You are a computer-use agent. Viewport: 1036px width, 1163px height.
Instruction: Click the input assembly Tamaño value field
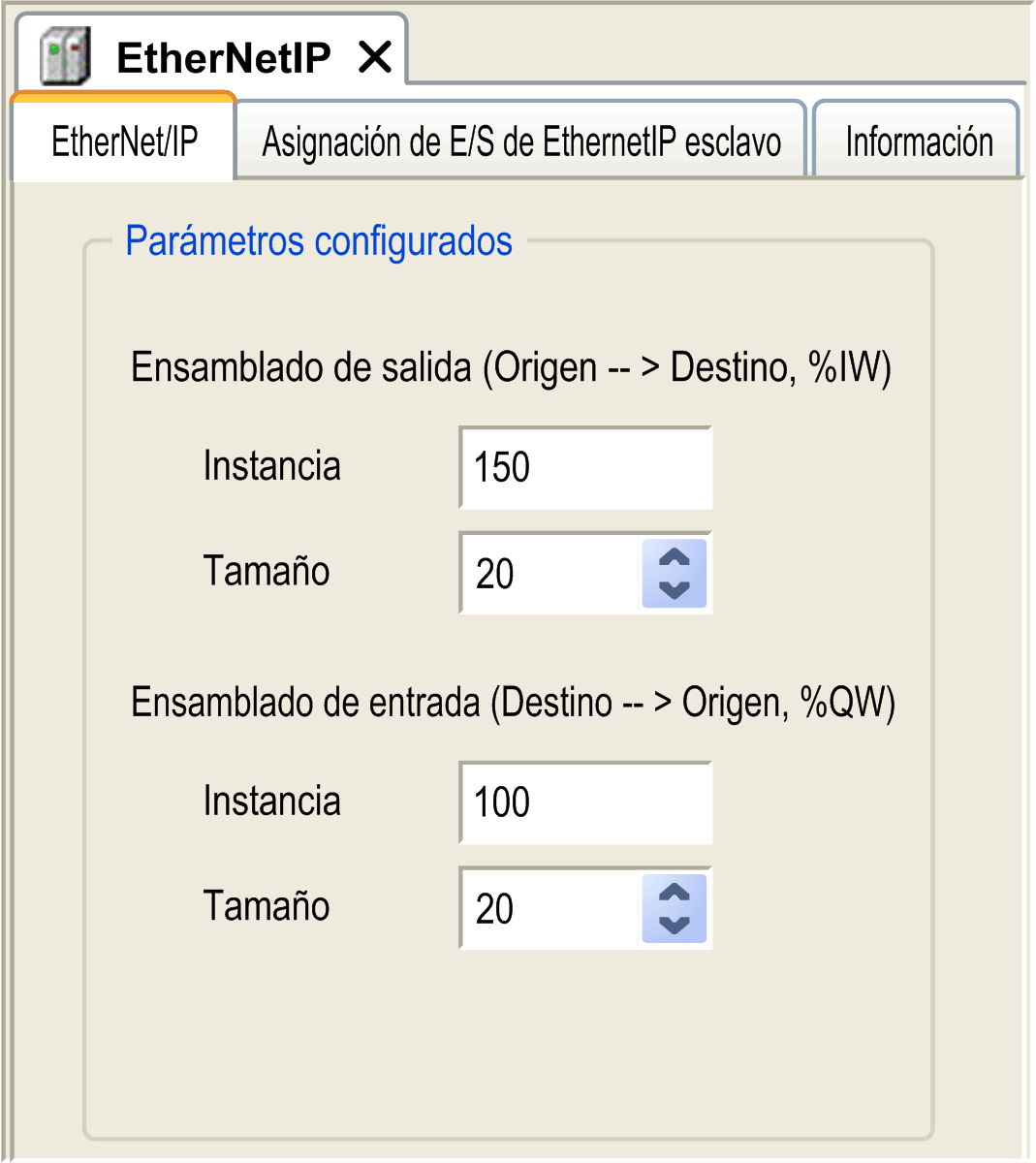point(550,908)
